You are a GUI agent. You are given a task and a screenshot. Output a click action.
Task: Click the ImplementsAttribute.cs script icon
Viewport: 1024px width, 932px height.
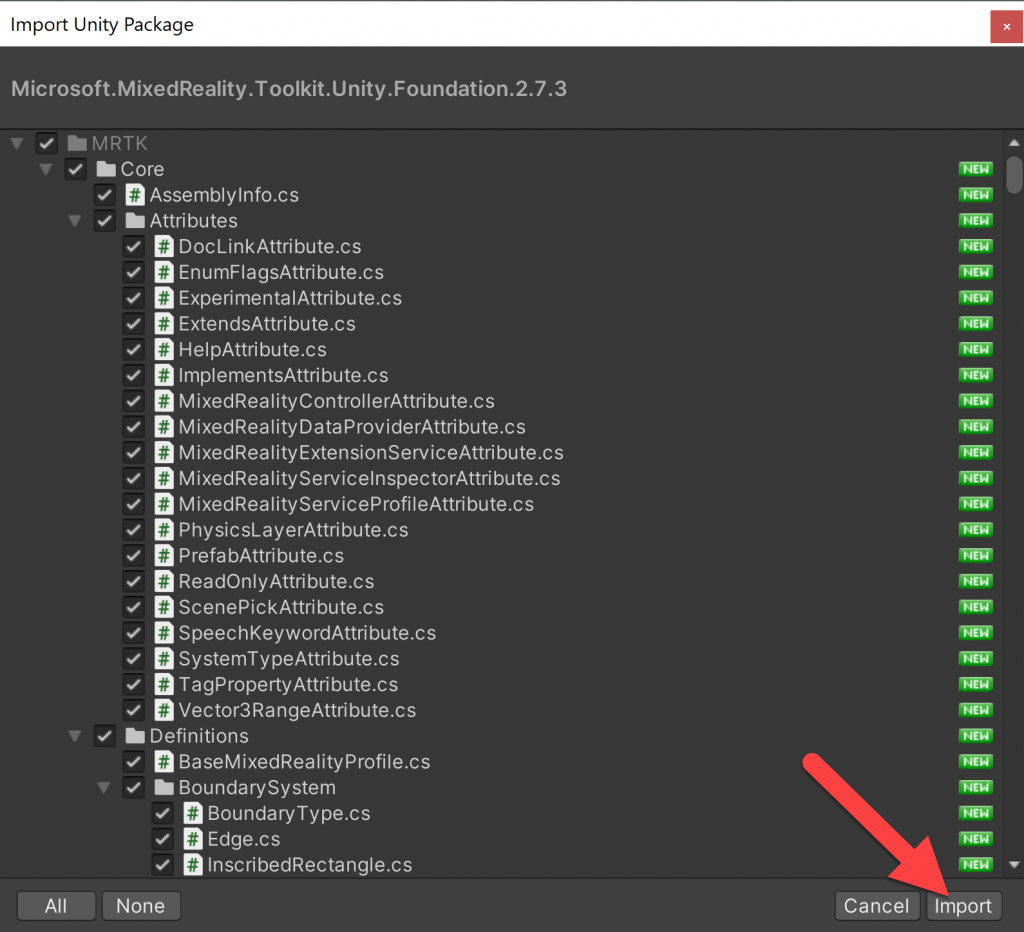(164, 376)
